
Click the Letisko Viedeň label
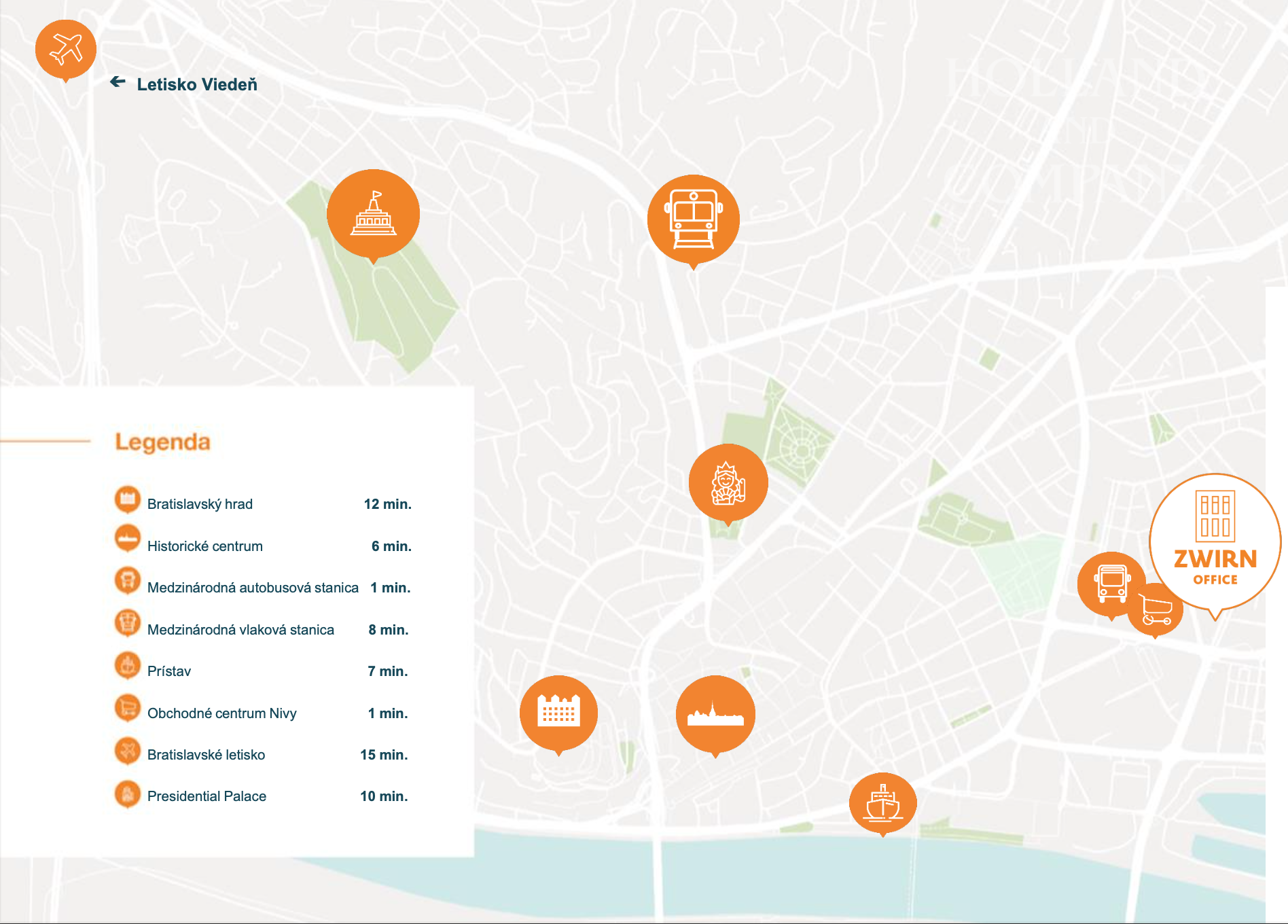pos(197,85)
